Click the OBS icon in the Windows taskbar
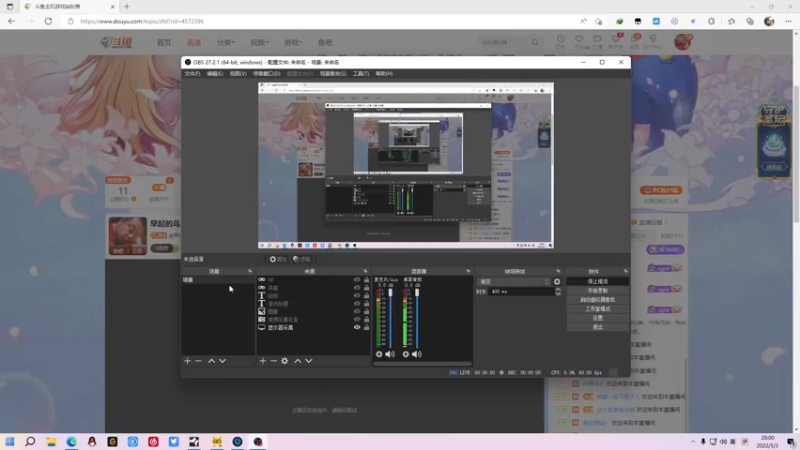The width and height of the screenshot is (800, 450). tap(258, 442)
